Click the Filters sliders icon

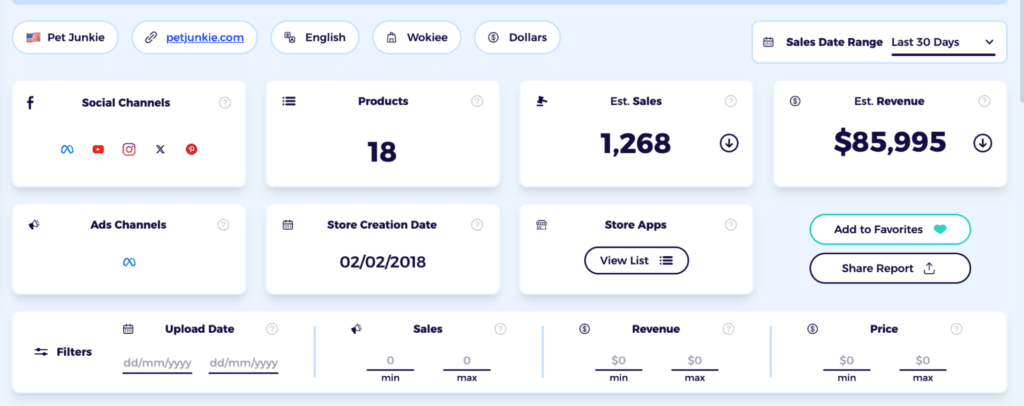(x=41, y=352)
